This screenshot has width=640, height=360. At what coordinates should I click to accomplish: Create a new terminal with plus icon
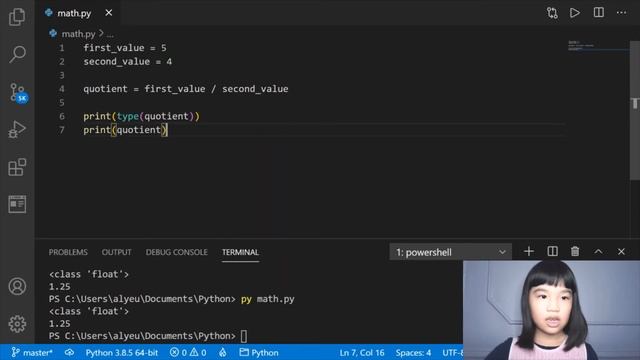click(529, 251)
